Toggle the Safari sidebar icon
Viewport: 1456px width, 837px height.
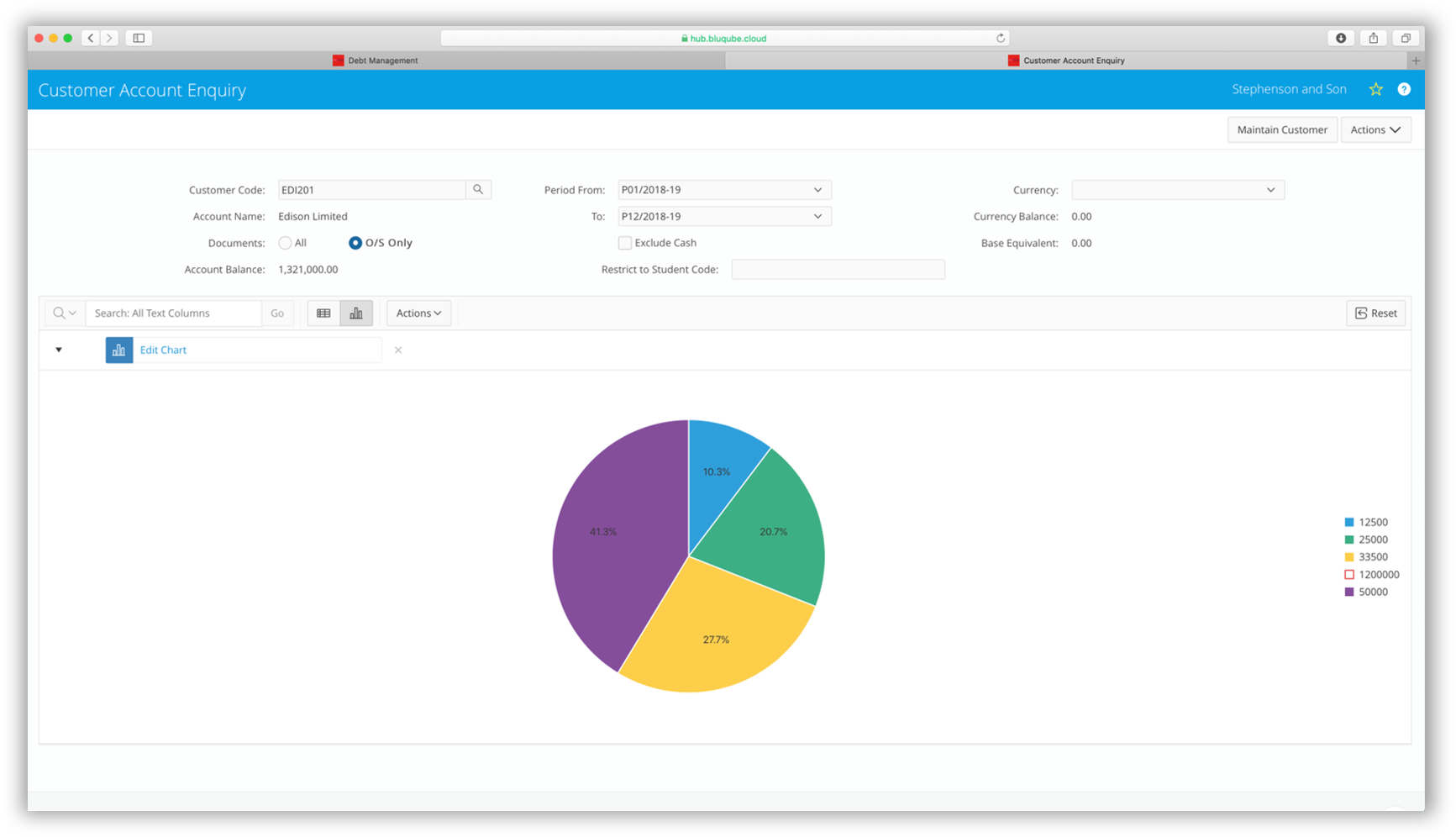[x=139, y=38]
